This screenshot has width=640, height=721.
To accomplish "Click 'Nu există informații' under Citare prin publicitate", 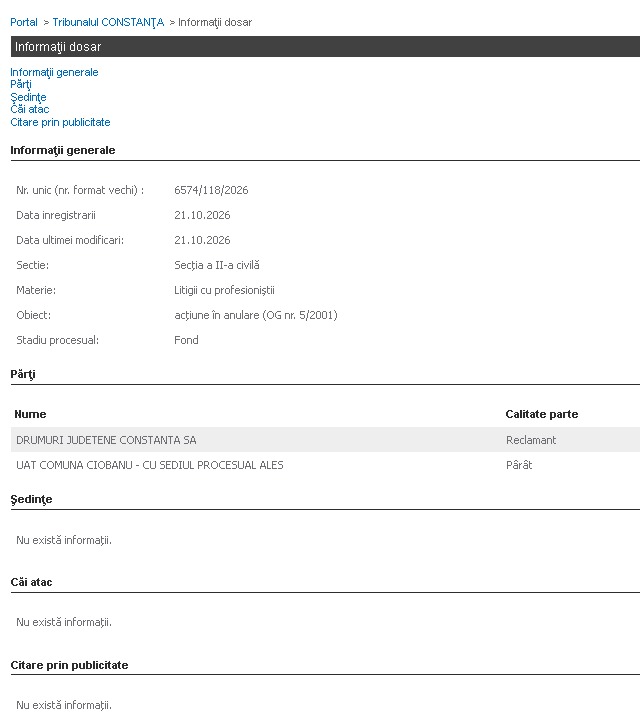I will (x=64, y=705).
